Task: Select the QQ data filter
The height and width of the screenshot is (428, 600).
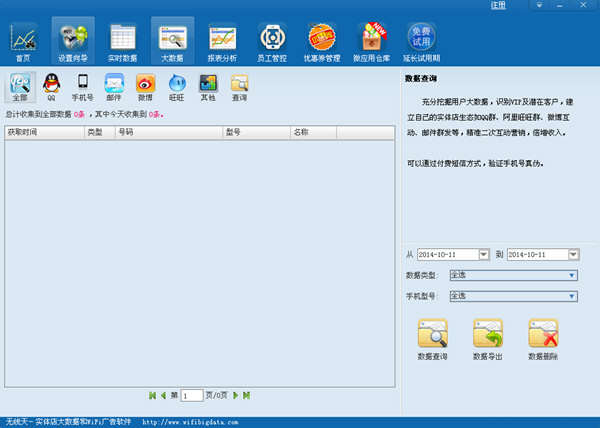Action: tap(50, 89)
